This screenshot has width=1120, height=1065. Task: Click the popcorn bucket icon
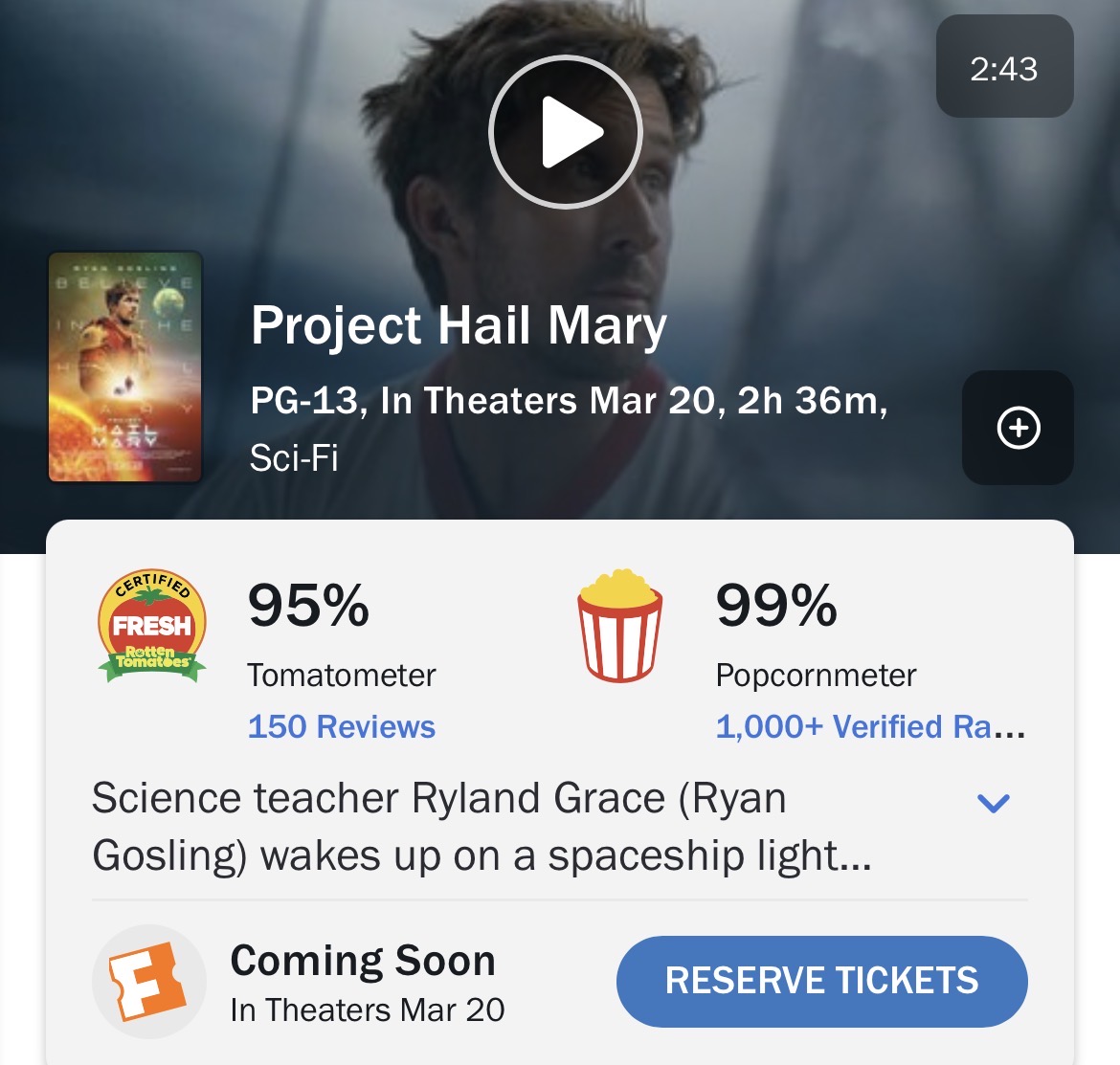[619, 626]
